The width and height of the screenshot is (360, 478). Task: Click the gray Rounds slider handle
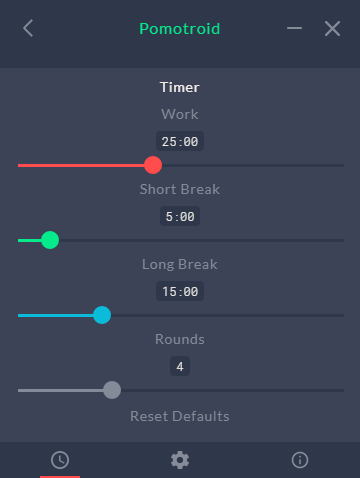click(112, 390)
